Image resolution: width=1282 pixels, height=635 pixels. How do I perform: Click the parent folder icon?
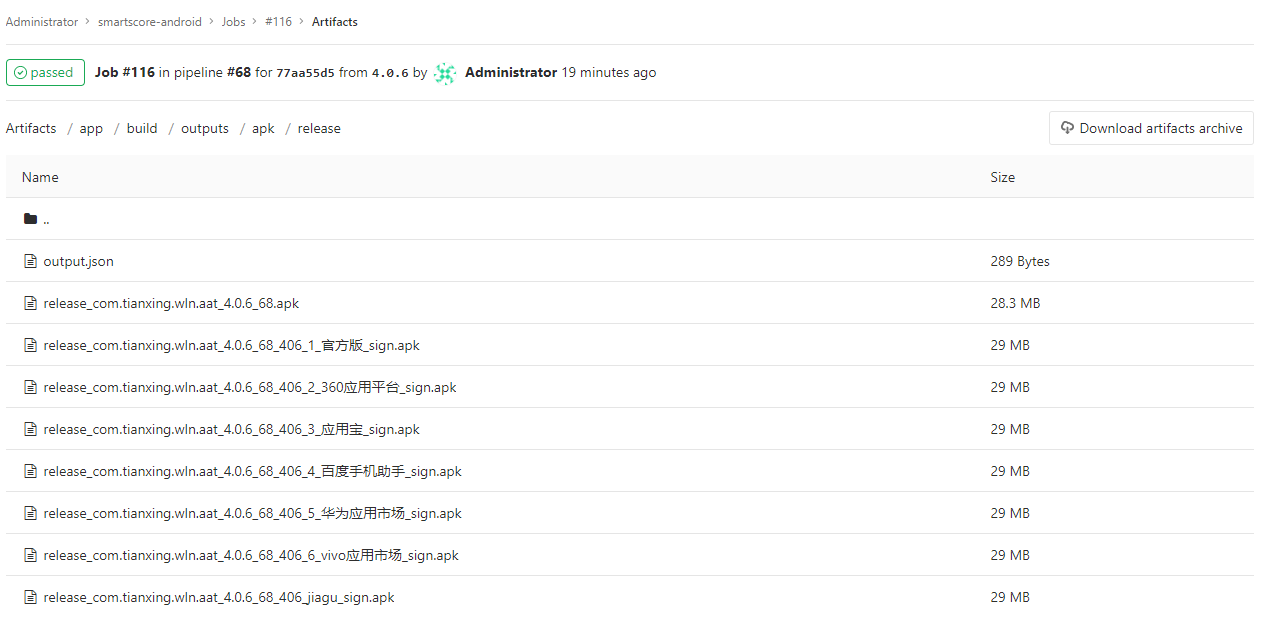[x=30, y=219]
